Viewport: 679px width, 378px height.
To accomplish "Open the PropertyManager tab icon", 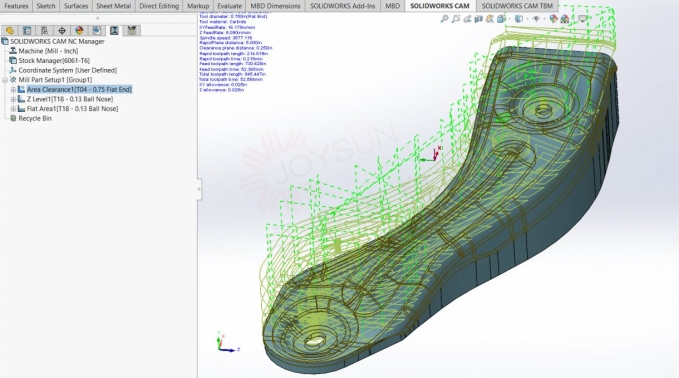I will 27,30.
